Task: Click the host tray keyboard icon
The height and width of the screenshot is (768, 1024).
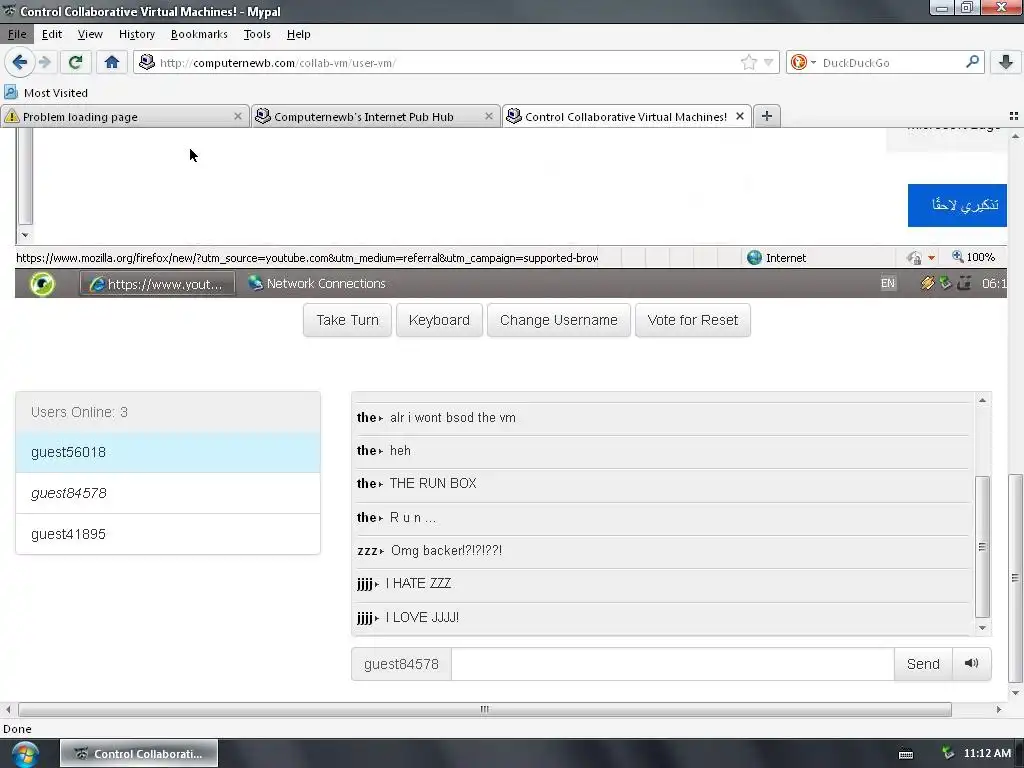Action: click(x=906, y=754)
